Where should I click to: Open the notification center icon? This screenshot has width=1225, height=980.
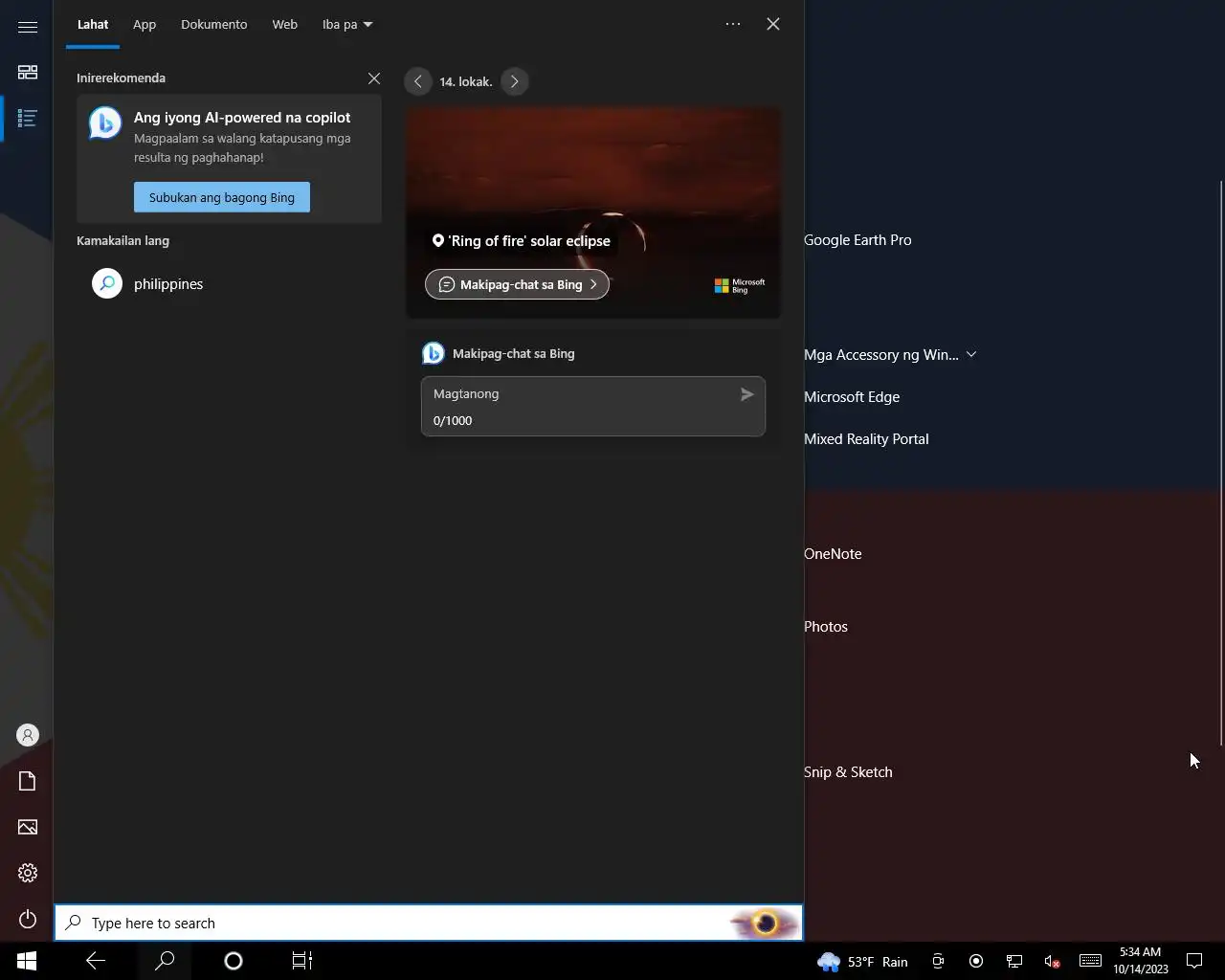(x=1194, y=961)
